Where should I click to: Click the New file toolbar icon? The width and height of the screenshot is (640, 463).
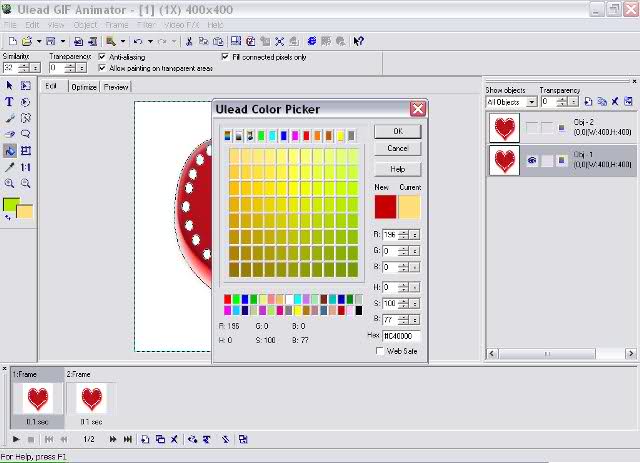[x=12, y=41]
